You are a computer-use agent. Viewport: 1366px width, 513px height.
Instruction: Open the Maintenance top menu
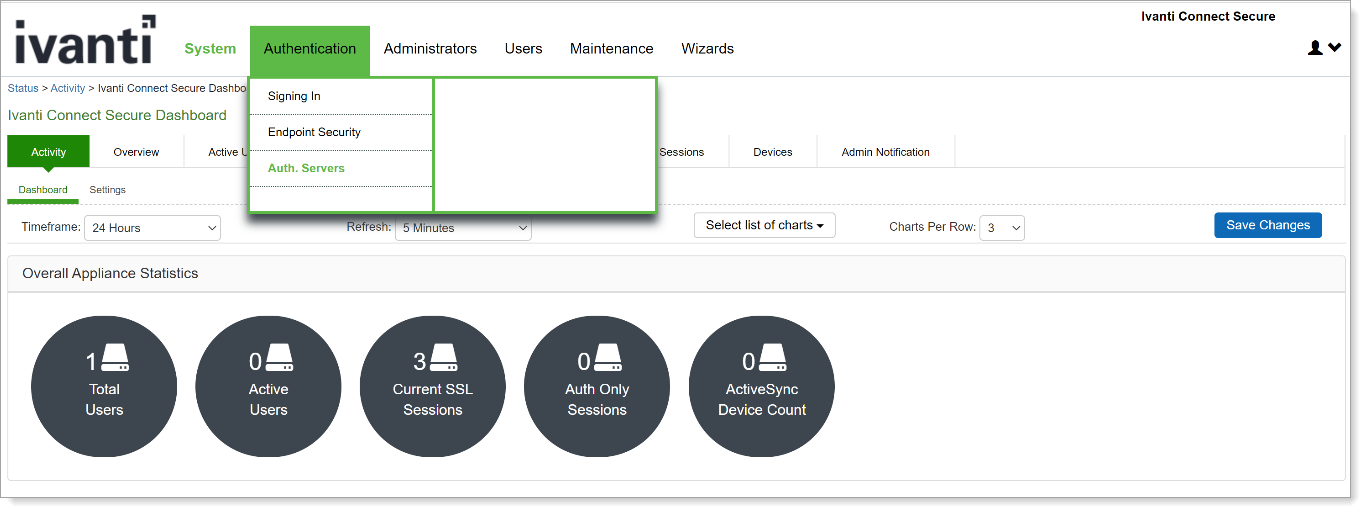tap(611, 48)
